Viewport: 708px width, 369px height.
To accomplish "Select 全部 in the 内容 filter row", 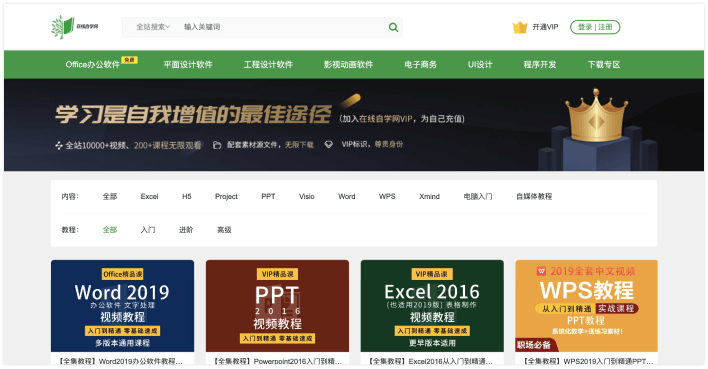I will tap(110, 196).
